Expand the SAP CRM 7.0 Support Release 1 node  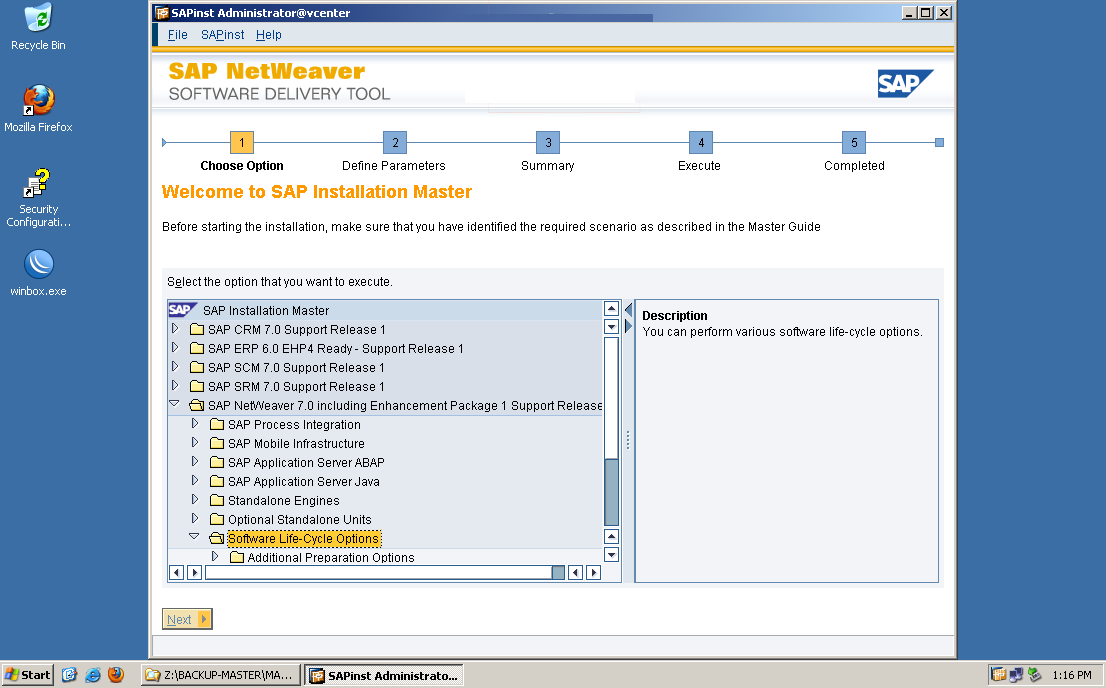tap(175, 329)
